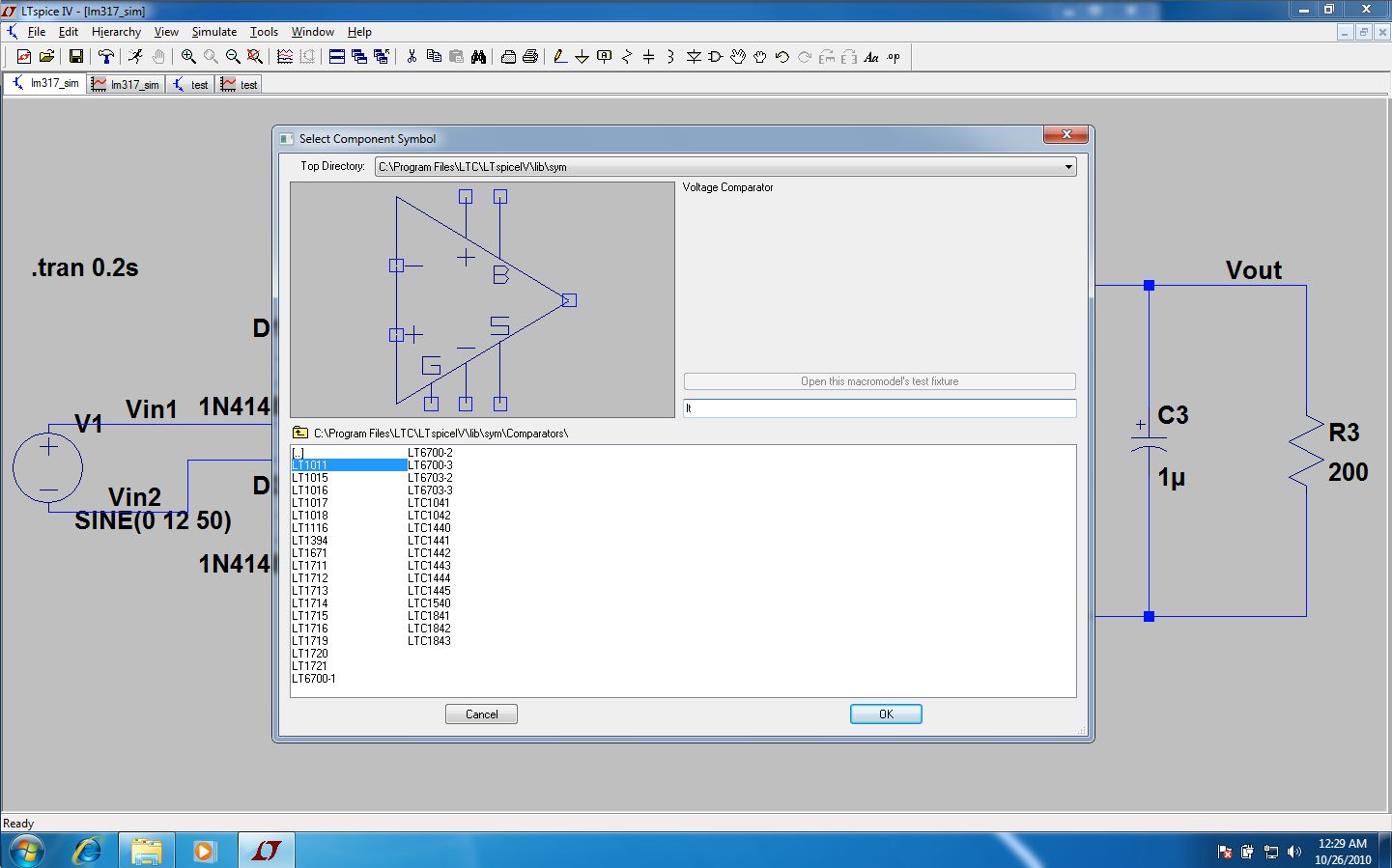The width and height of the screenshot is (1392, 868).
Task: Select the Move open-hand tool
Action: tap(738, 57)
